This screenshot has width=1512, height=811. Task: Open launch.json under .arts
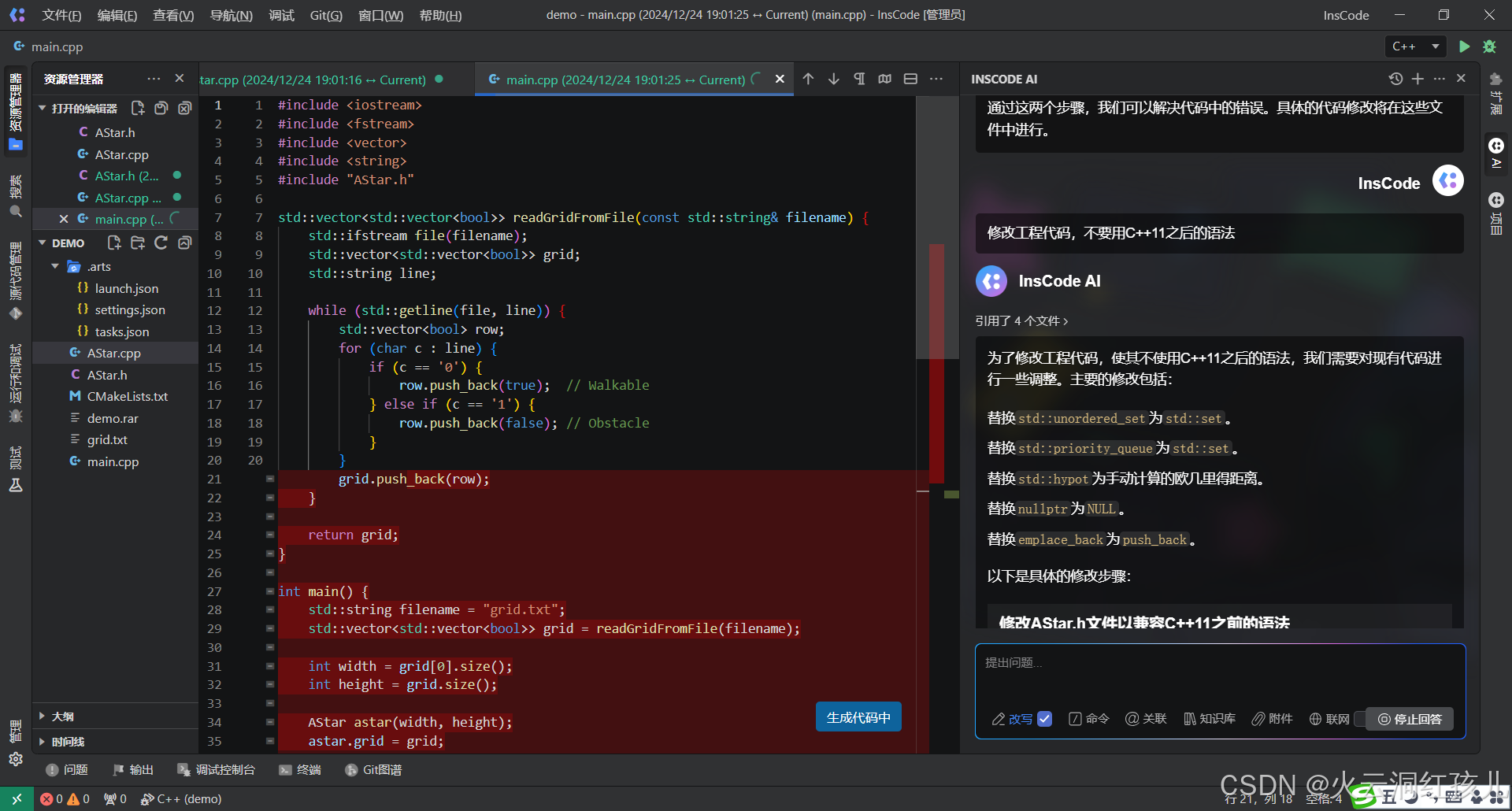(x=127, y=288)
